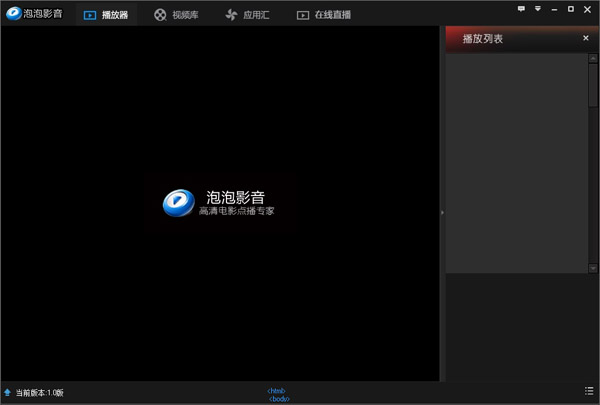Switch to the 在线直播 tab
This screenshot has height=405, width=600.
[324, 15]
